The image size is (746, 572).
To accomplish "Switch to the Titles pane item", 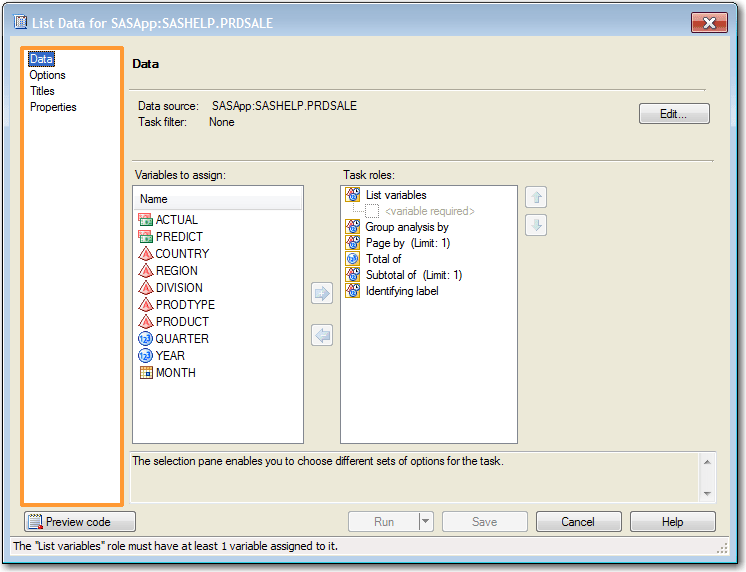I will pos(42,91).
